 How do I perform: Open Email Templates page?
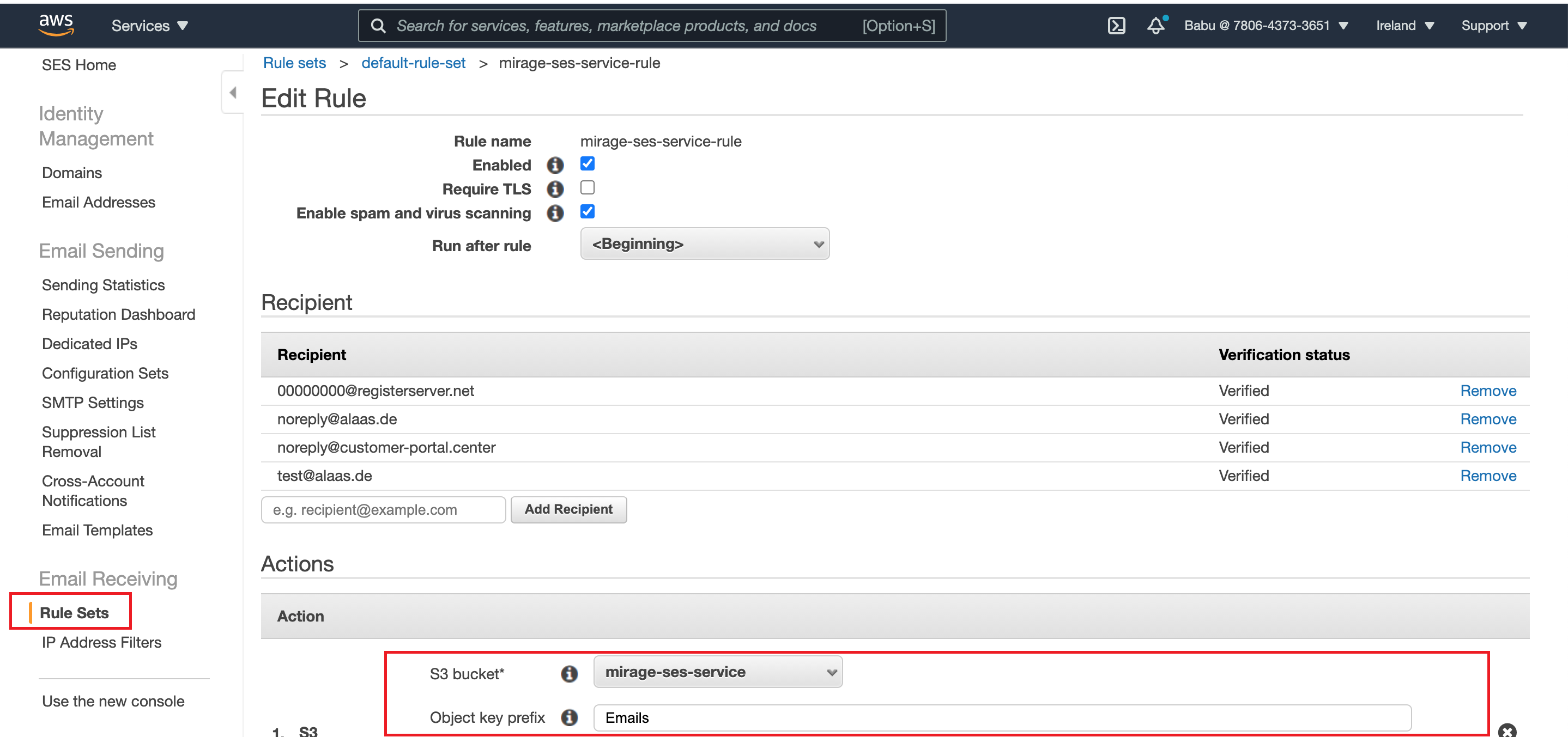tap(98, 530)
